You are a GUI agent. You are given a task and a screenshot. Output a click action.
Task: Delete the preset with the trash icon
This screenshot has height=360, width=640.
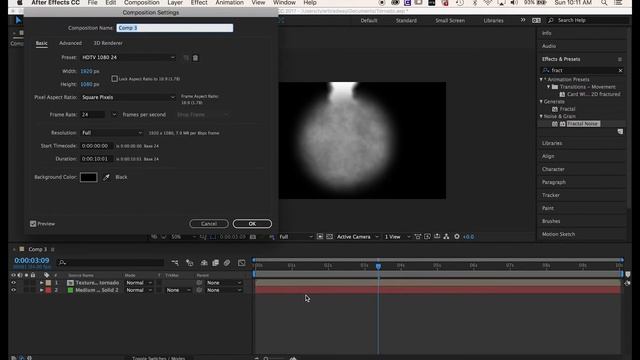pyautogui.click(x=196, y=58)
